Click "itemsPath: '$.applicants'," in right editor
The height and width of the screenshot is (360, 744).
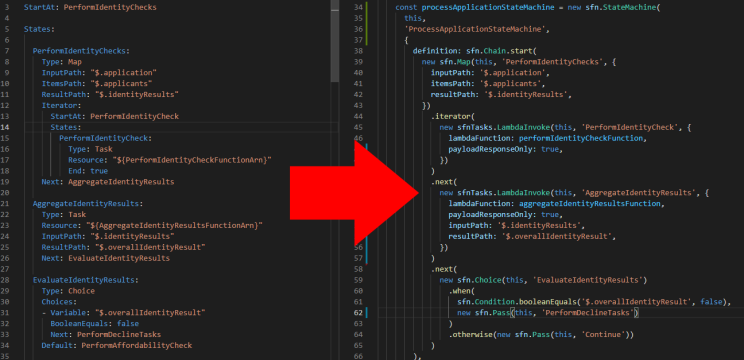pyautogui.click(x=488, y=84)
